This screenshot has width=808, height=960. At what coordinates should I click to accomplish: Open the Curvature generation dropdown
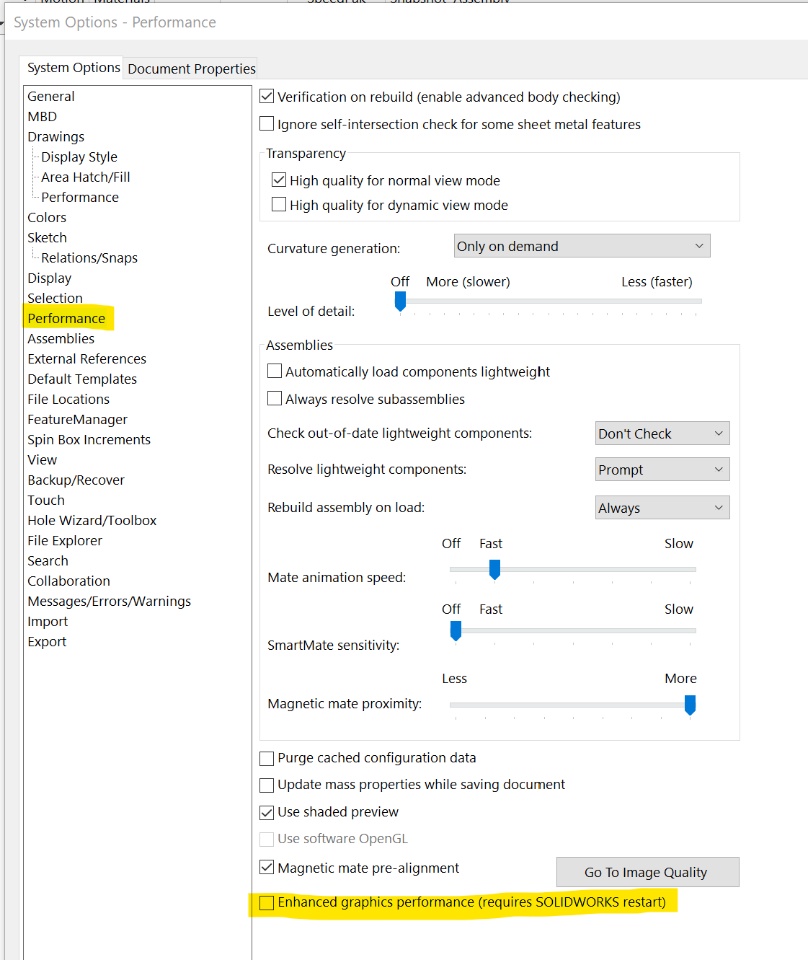[582, 246]
